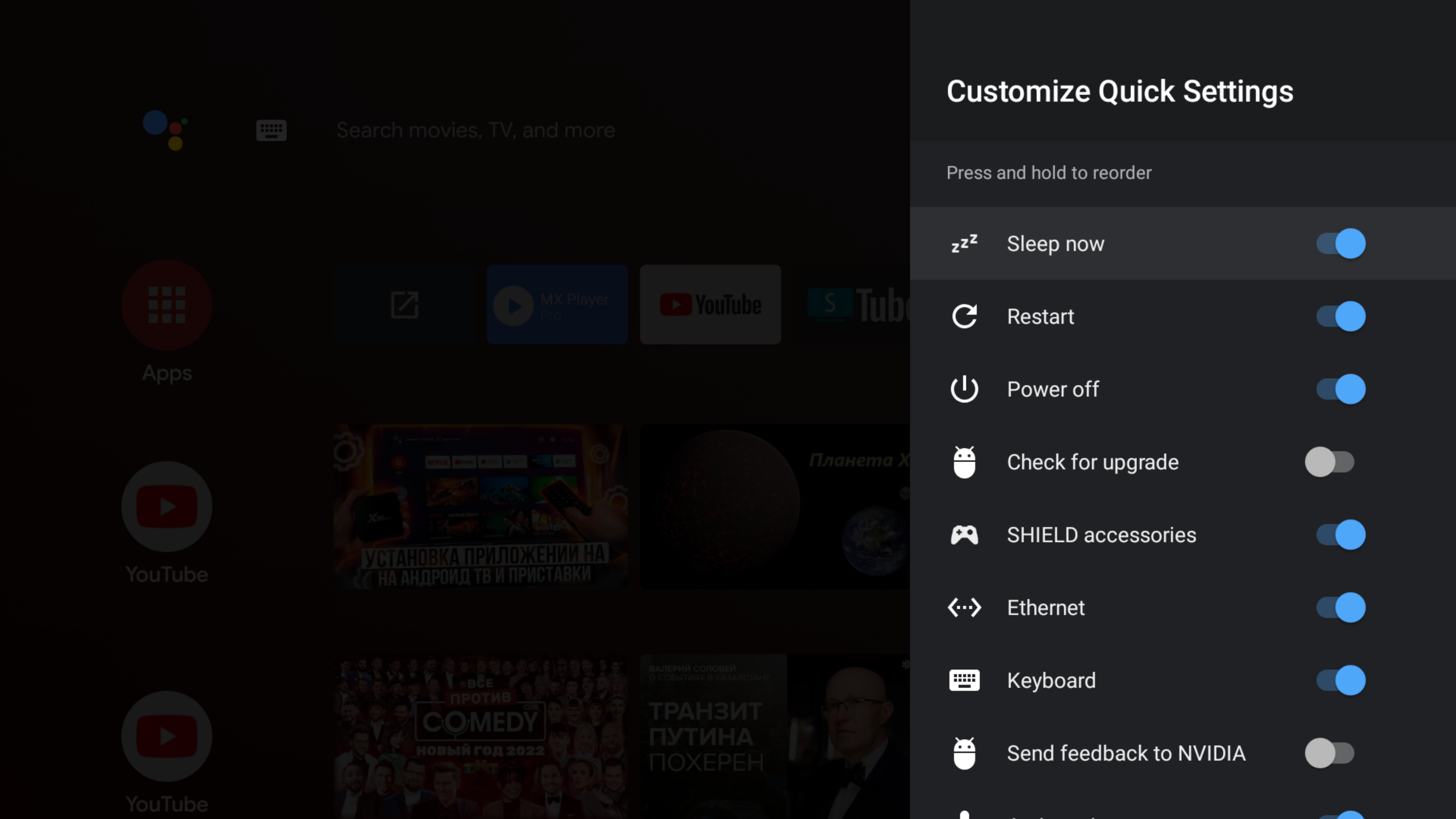This screenshot has width=1456, height=819.
Task: Open the Транзит Путина video thumbnail
Action: (775, 736)
